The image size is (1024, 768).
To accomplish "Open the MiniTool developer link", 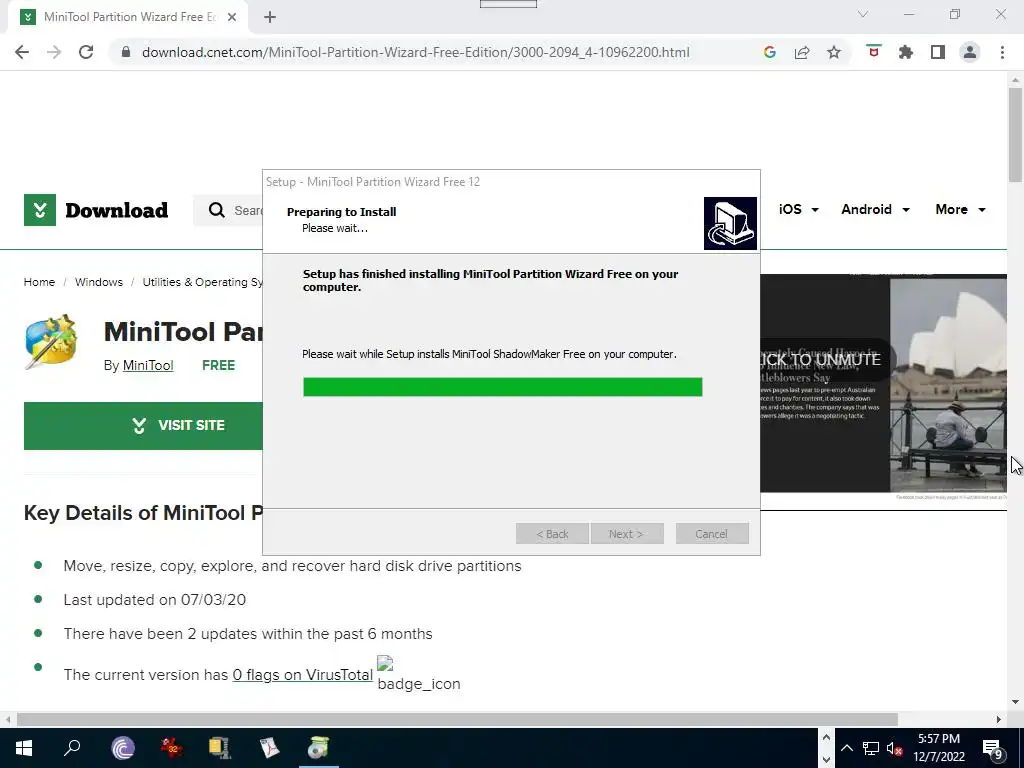I will (148, 366).
